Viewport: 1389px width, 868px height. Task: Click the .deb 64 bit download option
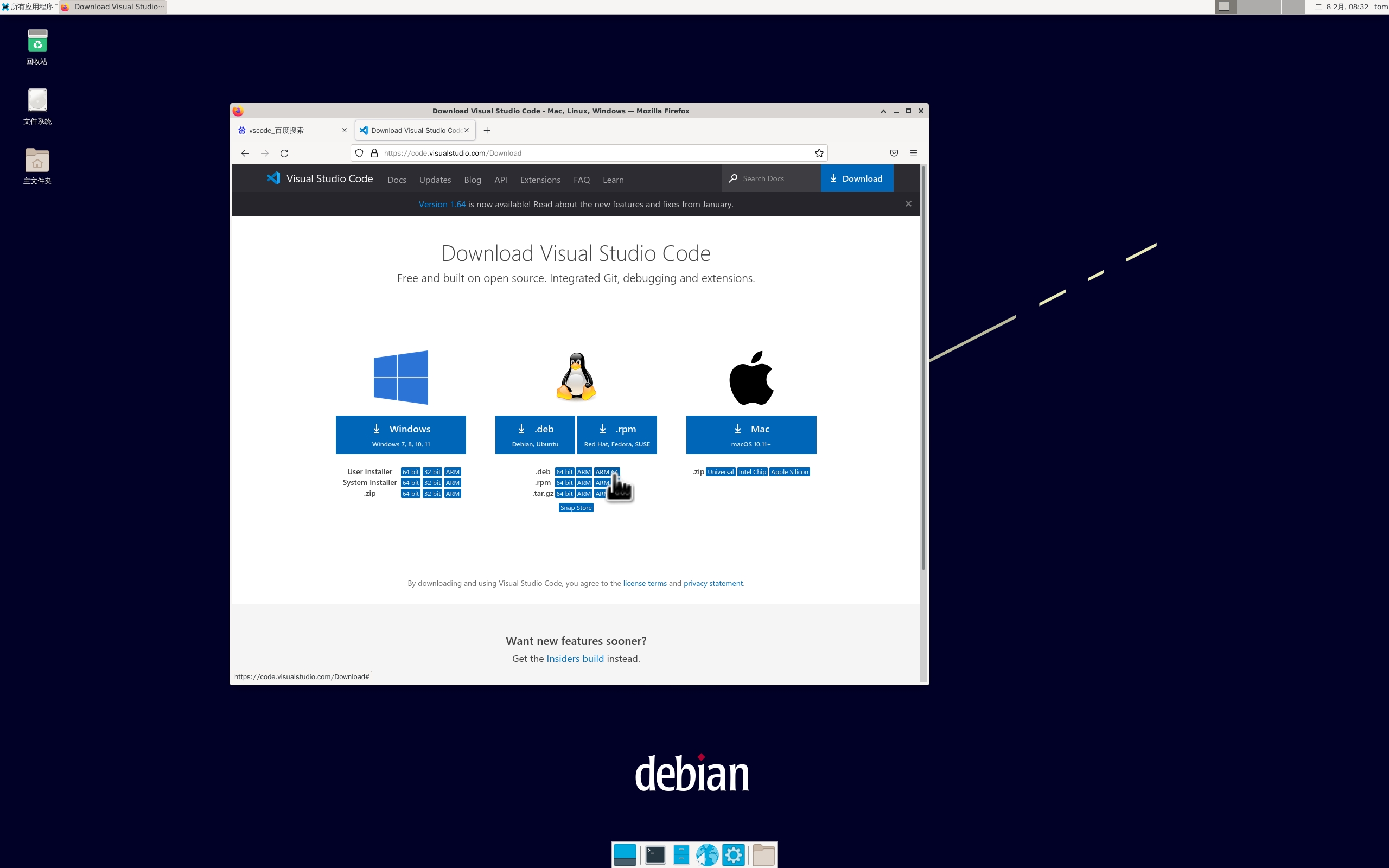tap(563, 471)
